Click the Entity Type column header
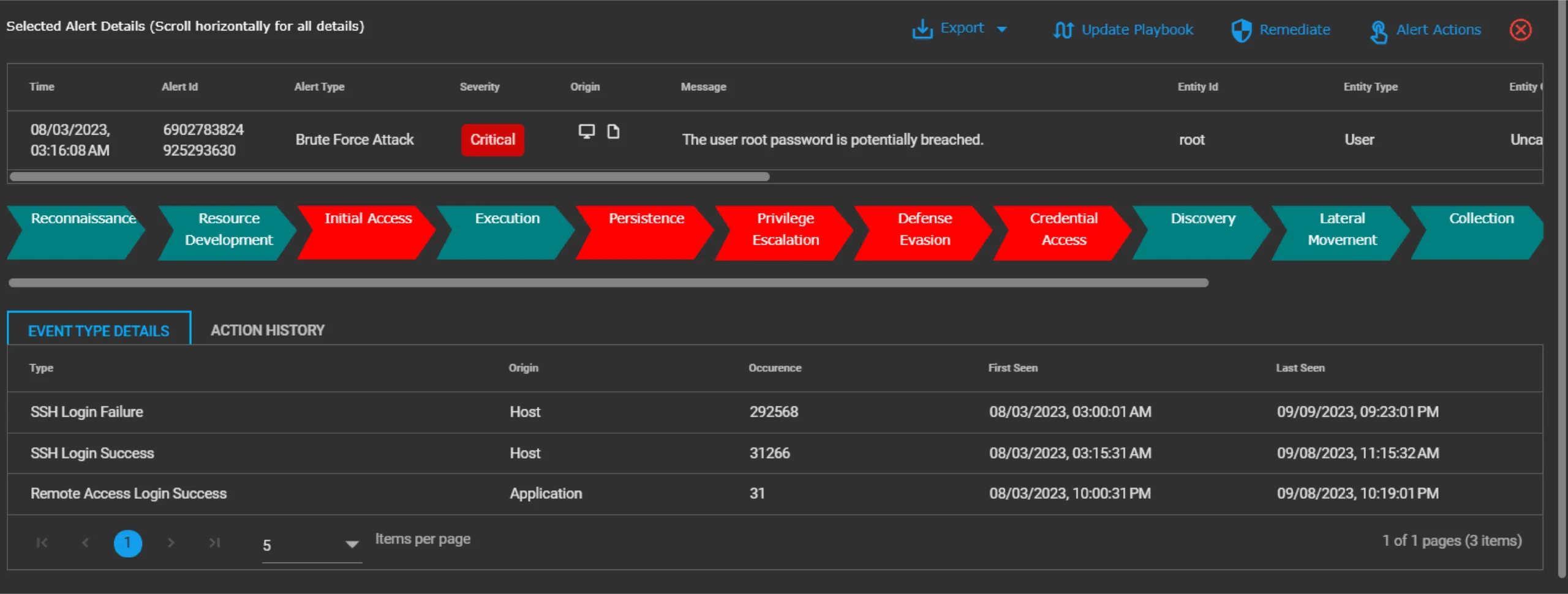This screenshot has height=594, width=1568. click(1370, 86)
